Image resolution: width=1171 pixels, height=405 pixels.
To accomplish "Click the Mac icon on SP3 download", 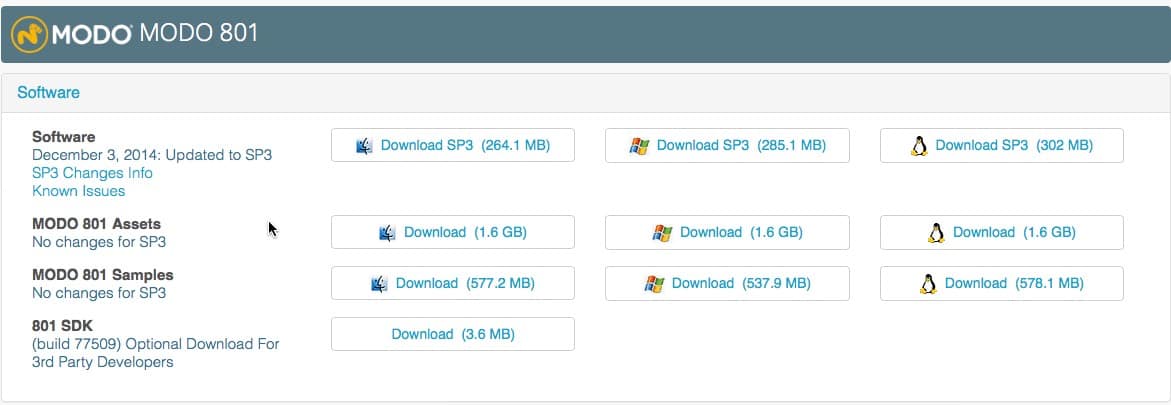I will click(365, 146).
